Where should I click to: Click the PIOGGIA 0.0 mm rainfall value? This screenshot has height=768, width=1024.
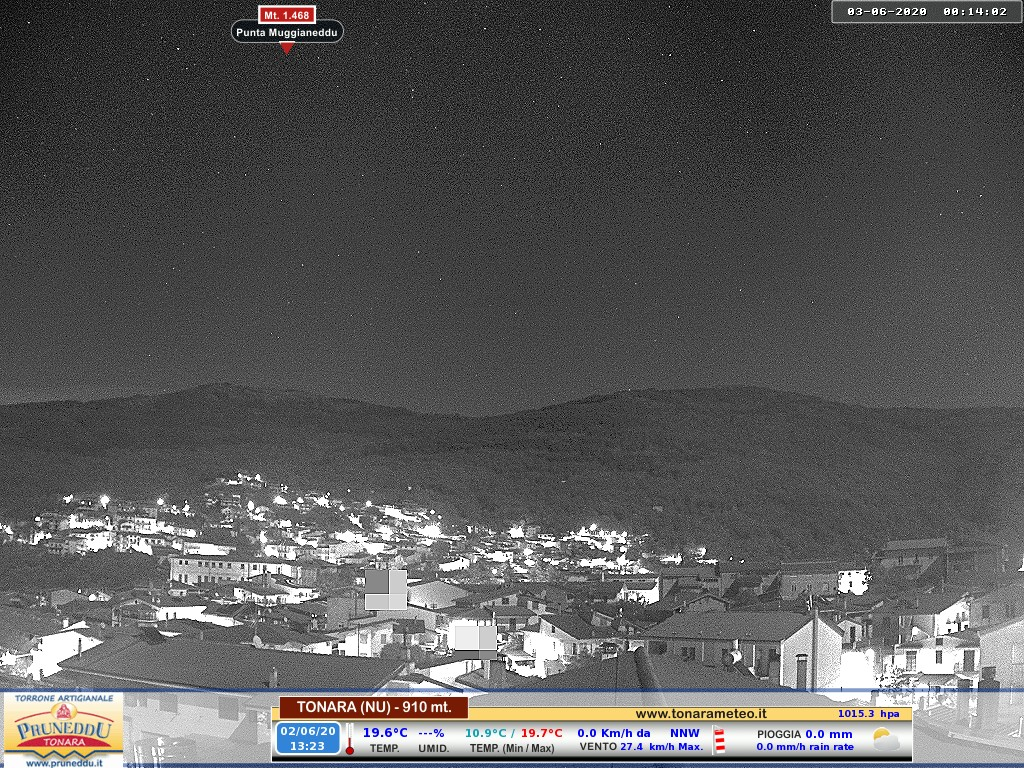click(805, 734)
